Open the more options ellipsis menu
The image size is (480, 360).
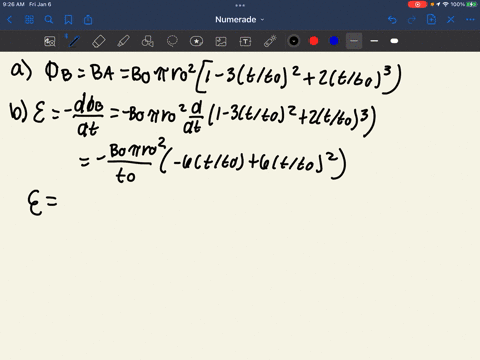(470, 20)
